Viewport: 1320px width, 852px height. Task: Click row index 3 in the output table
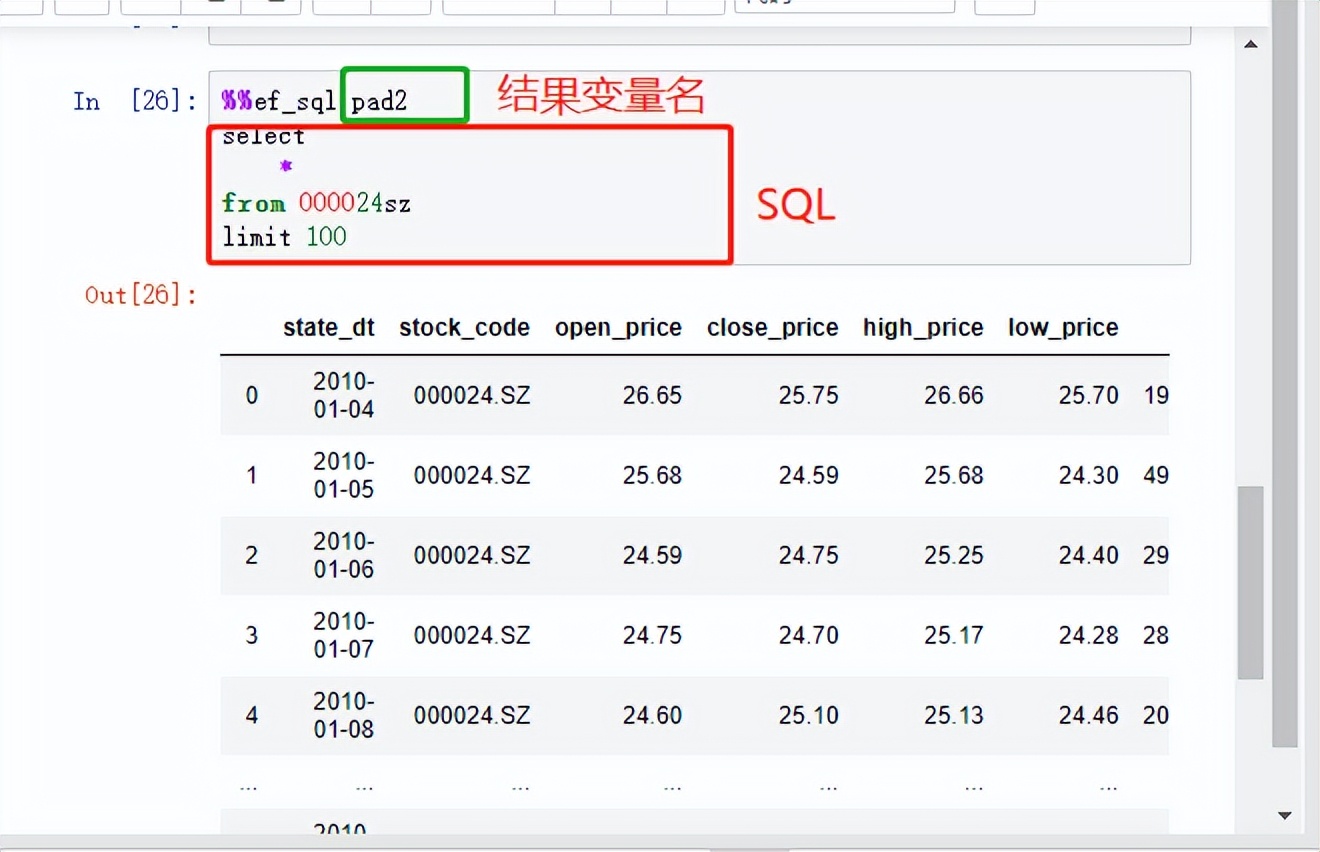tap(252, 635)
